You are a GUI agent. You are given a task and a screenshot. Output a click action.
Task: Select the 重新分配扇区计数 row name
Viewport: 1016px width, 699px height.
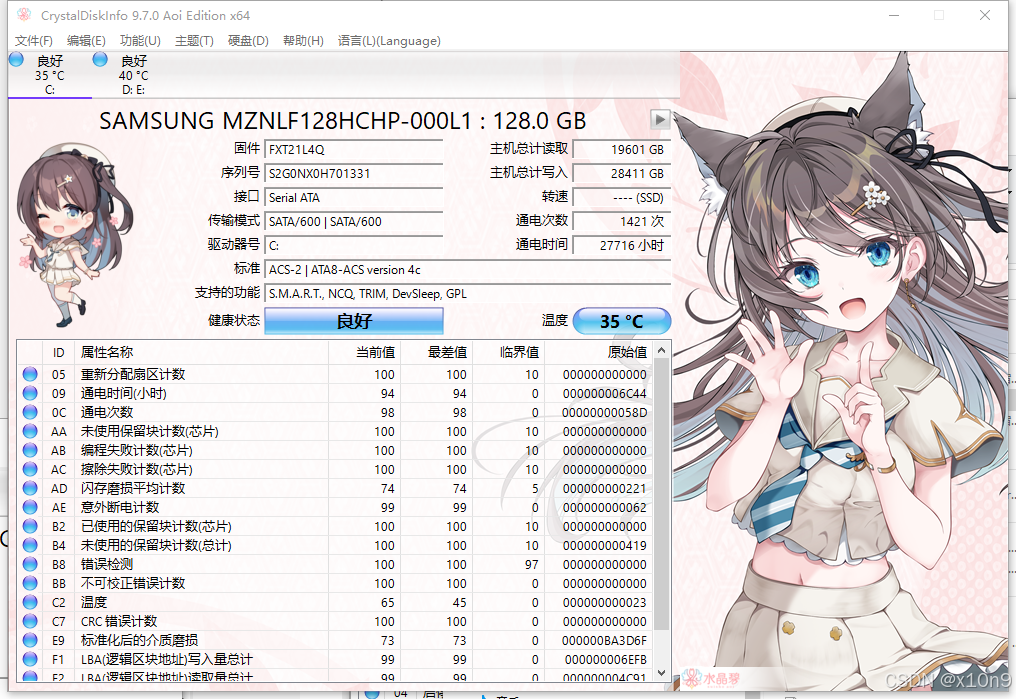(x=133, y=374)
